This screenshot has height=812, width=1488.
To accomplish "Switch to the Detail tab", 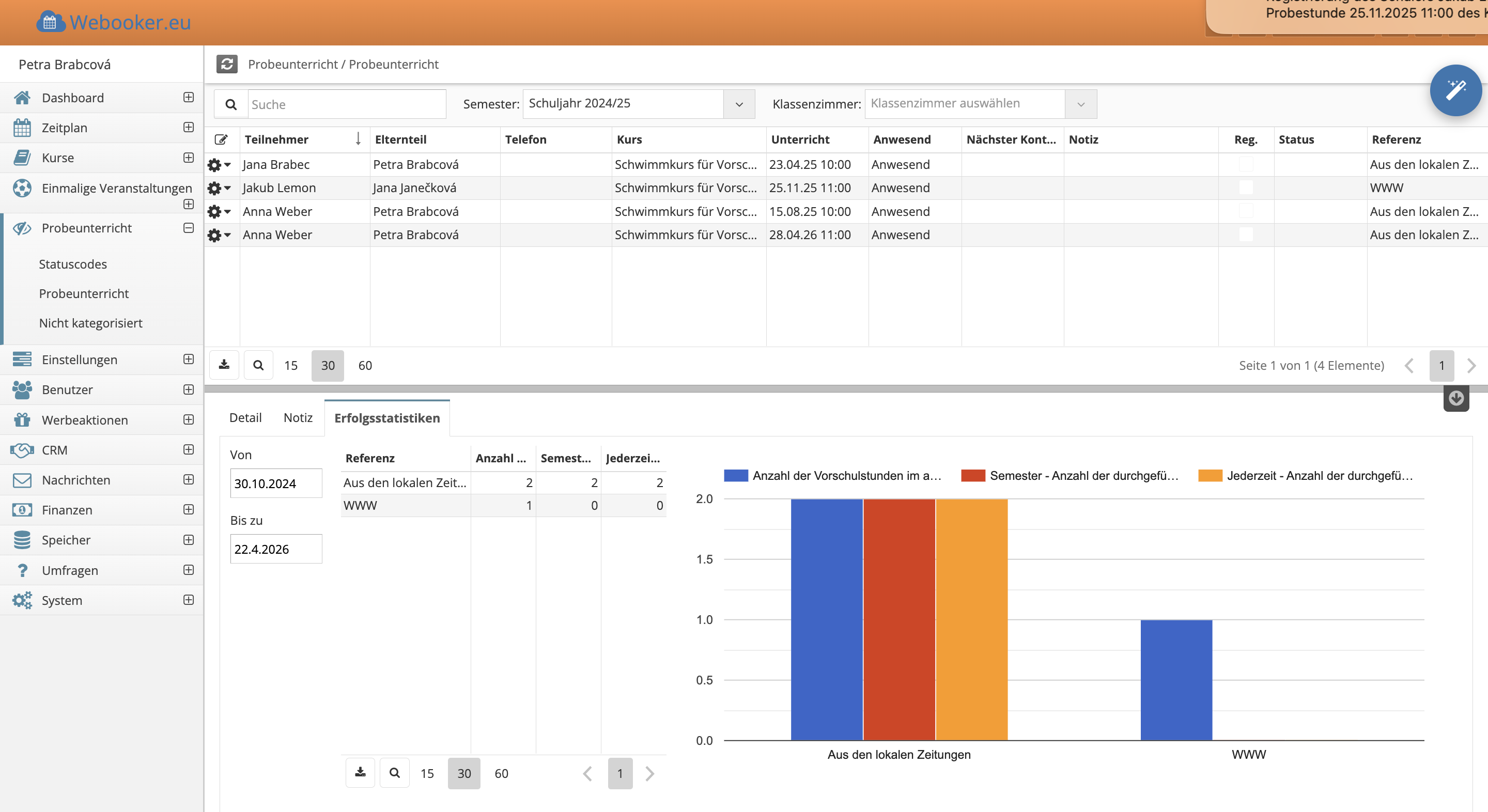I will pos(245,417).
